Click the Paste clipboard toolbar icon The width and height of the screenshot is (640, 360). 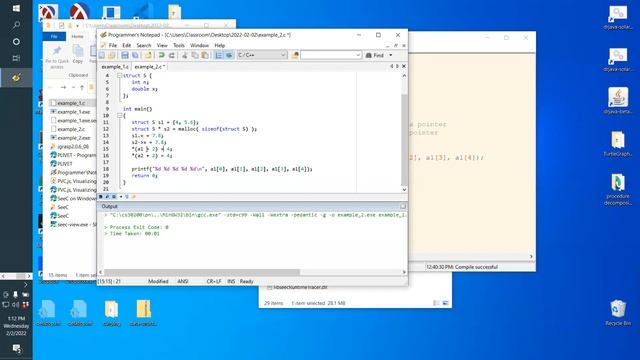pyautogui.click(x=205, y=55)
